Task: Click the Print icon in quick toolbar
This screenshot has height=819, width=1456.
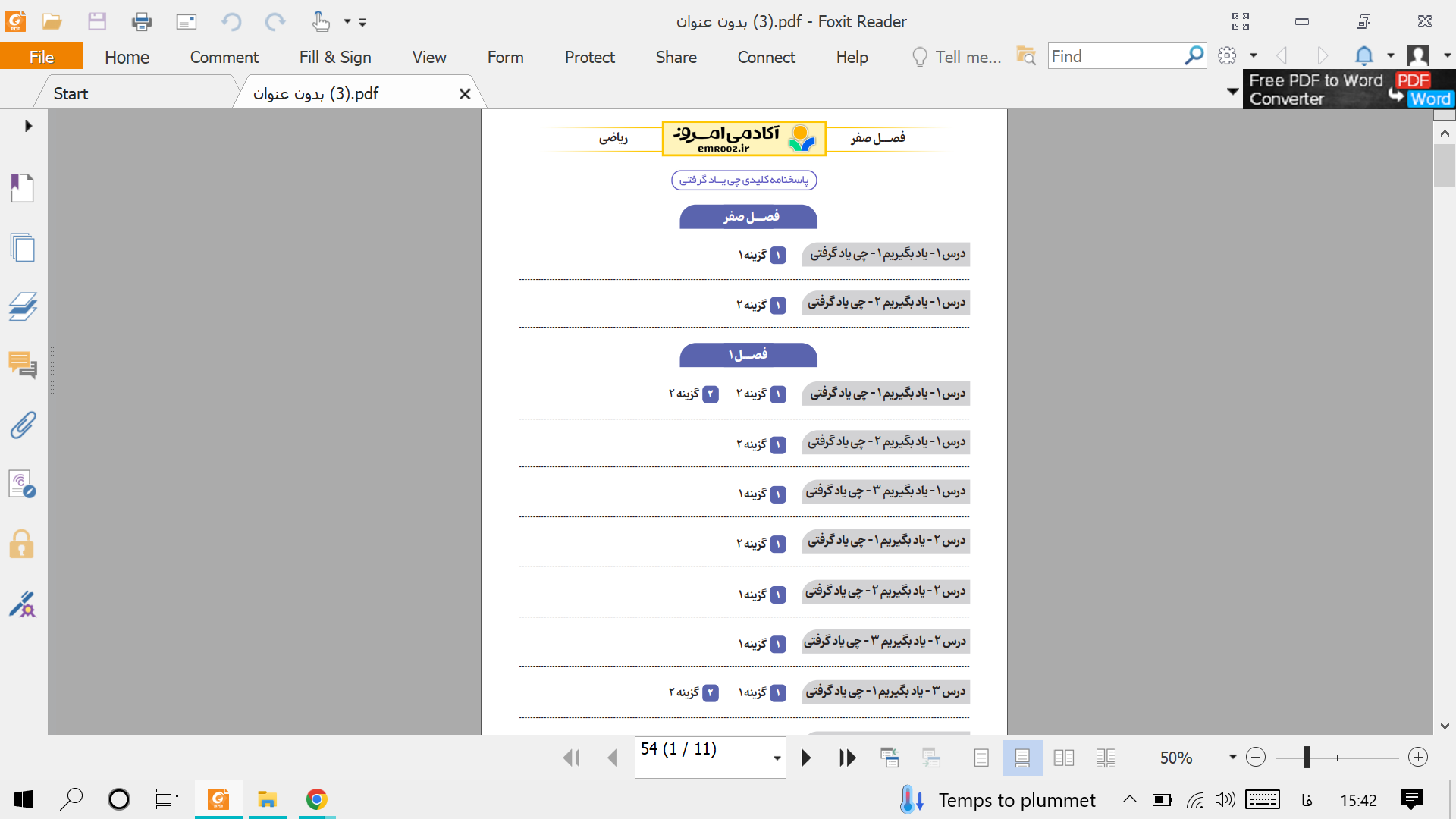Action: (141, 21)
